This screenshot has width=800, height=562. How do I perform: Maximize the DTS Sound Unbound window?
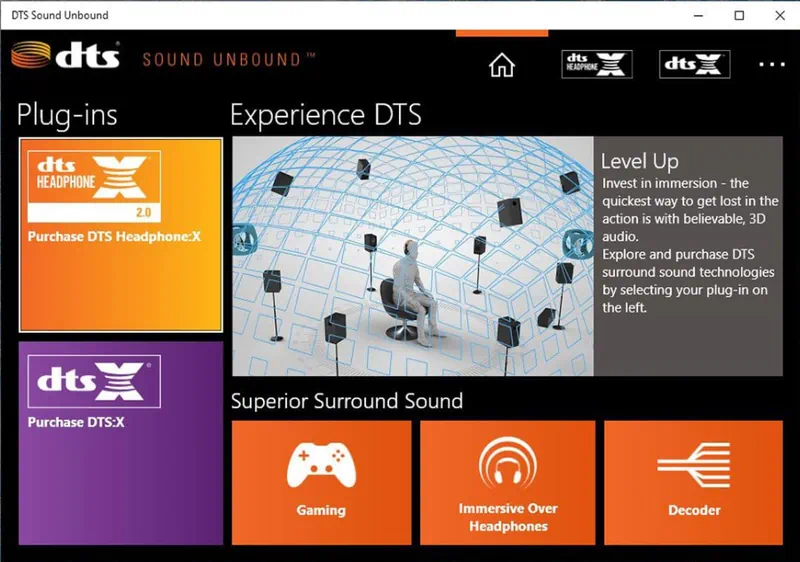(x=739, y=15)
